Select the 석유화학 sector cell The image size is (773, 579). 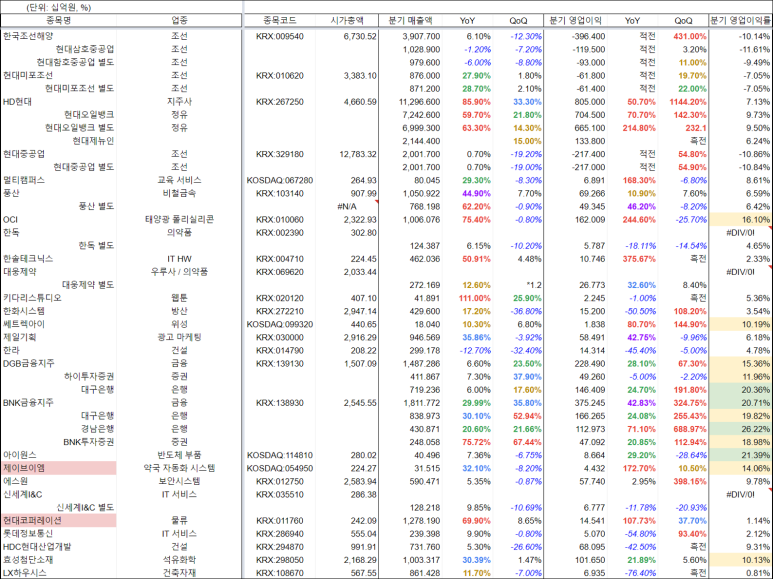[179, 559]
